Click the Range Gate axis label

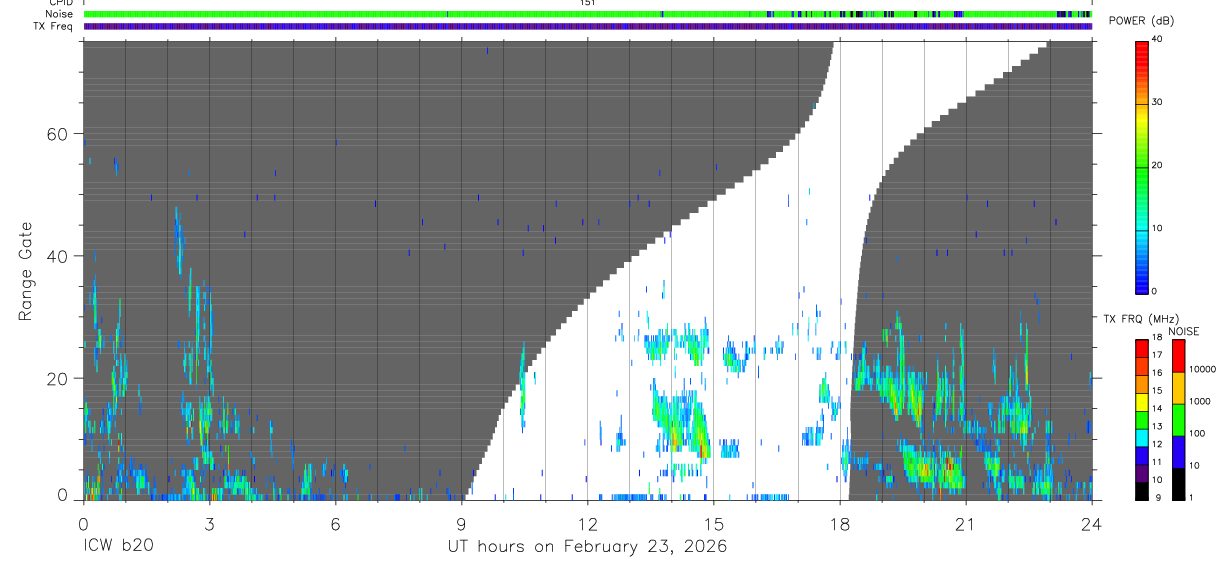[x=26, y=271]
